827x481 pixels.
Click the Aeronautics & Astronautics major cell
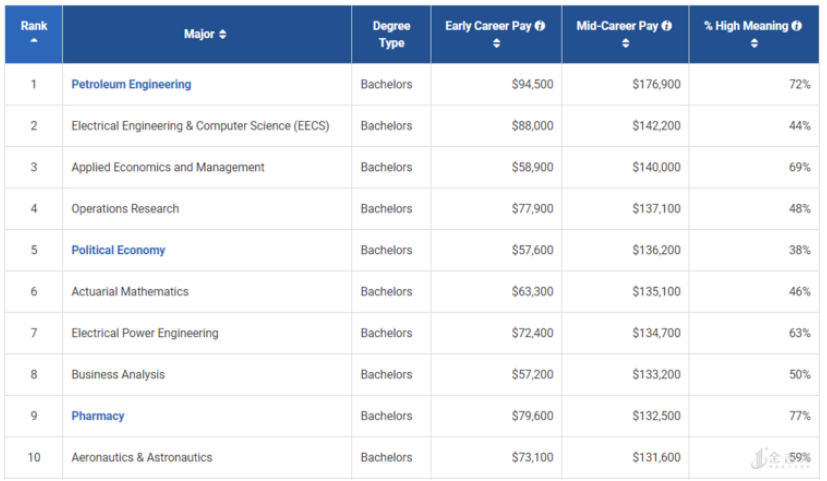click(x=142, y=458)
